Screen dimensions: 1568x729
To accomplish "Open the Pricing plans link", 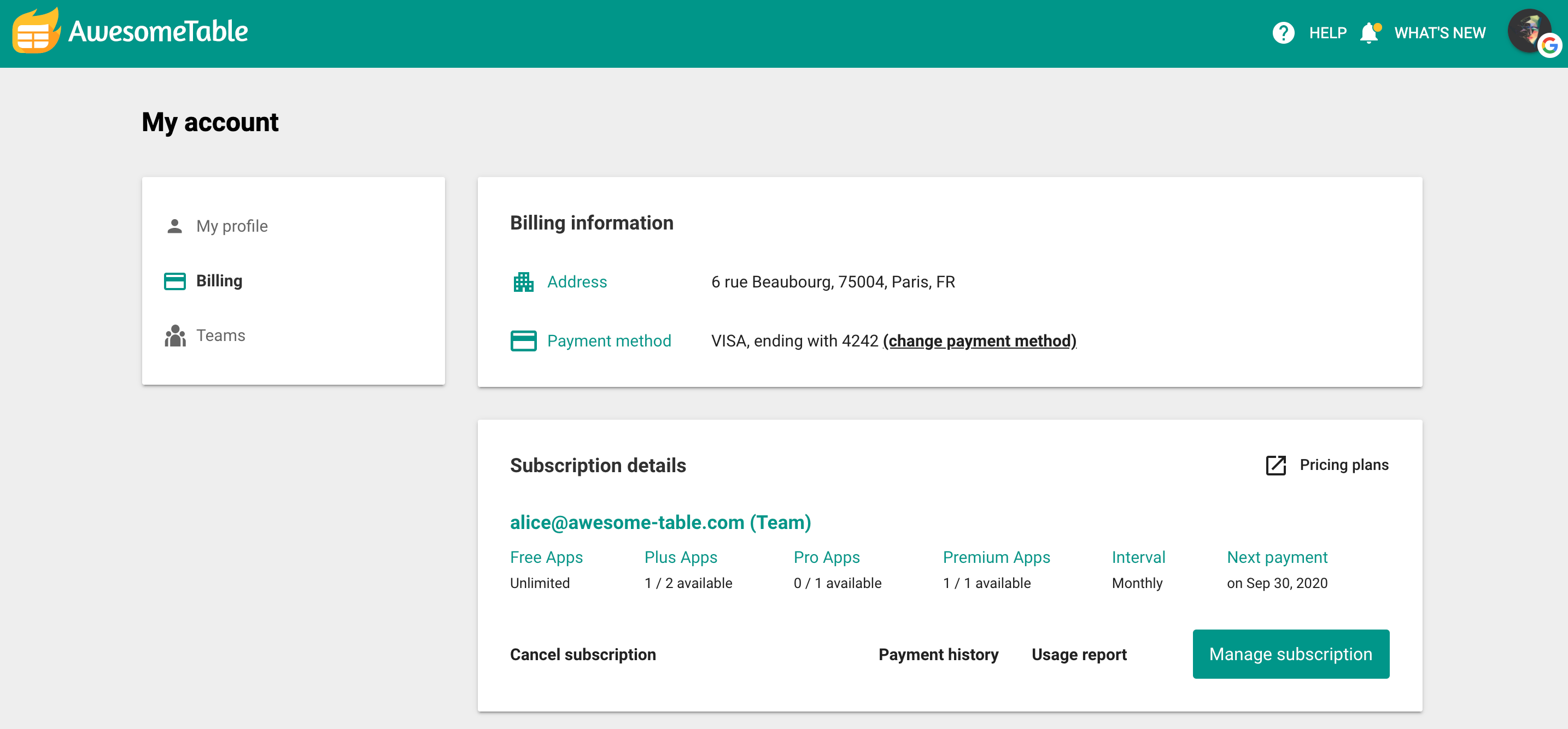I will (1343, 465).
